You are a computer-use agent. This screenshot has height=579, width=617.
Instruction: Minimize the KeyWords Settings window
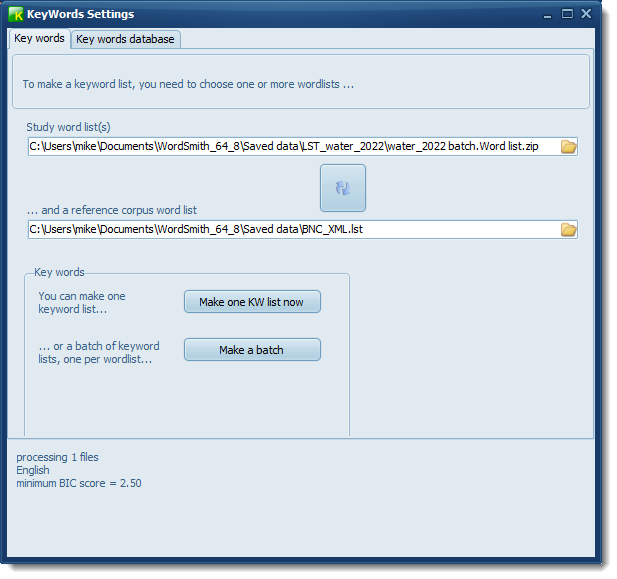(x=547, y=15)
